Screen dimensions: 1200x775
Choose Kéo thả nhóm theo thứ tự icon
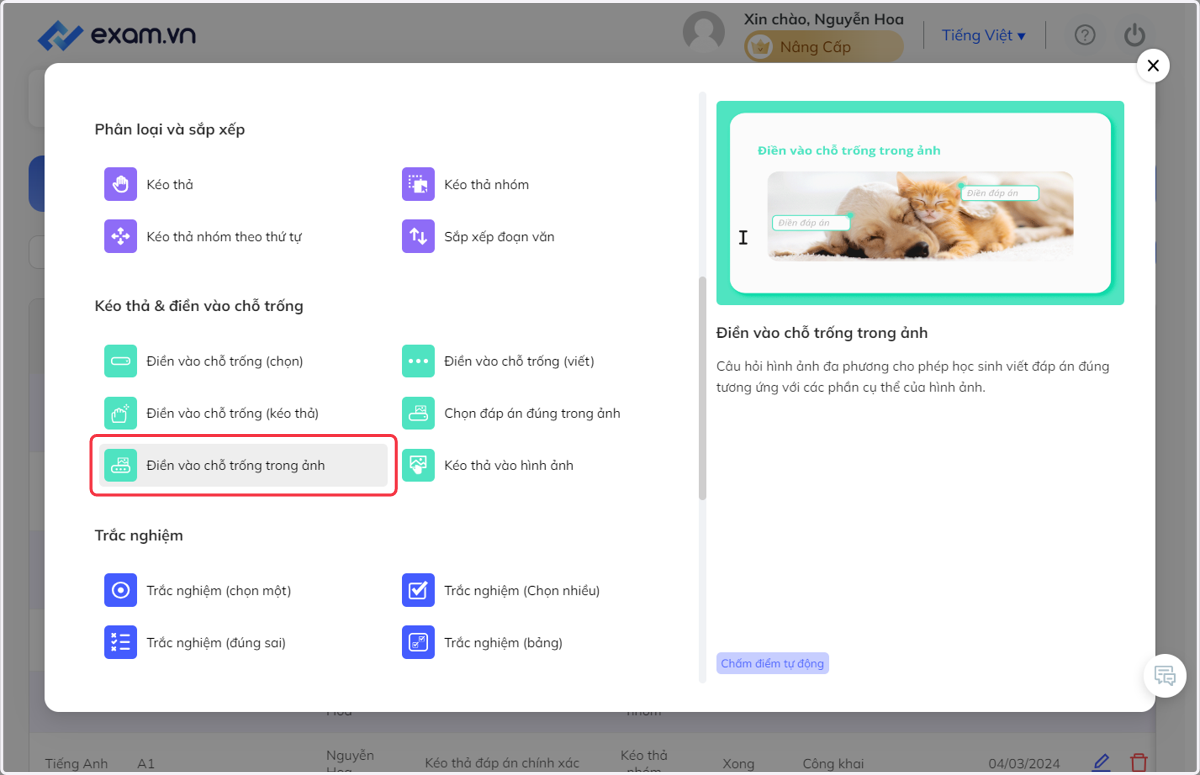120,236
